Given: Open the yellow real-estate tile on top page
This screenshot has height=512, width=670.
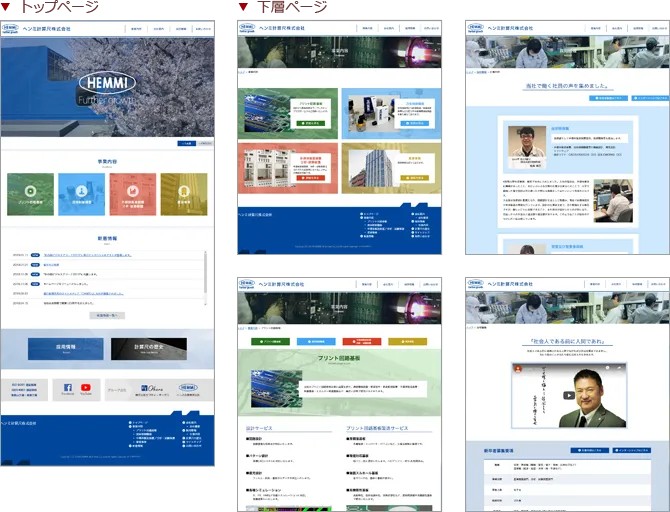Looking at the screenshot, I should point(184,194).
